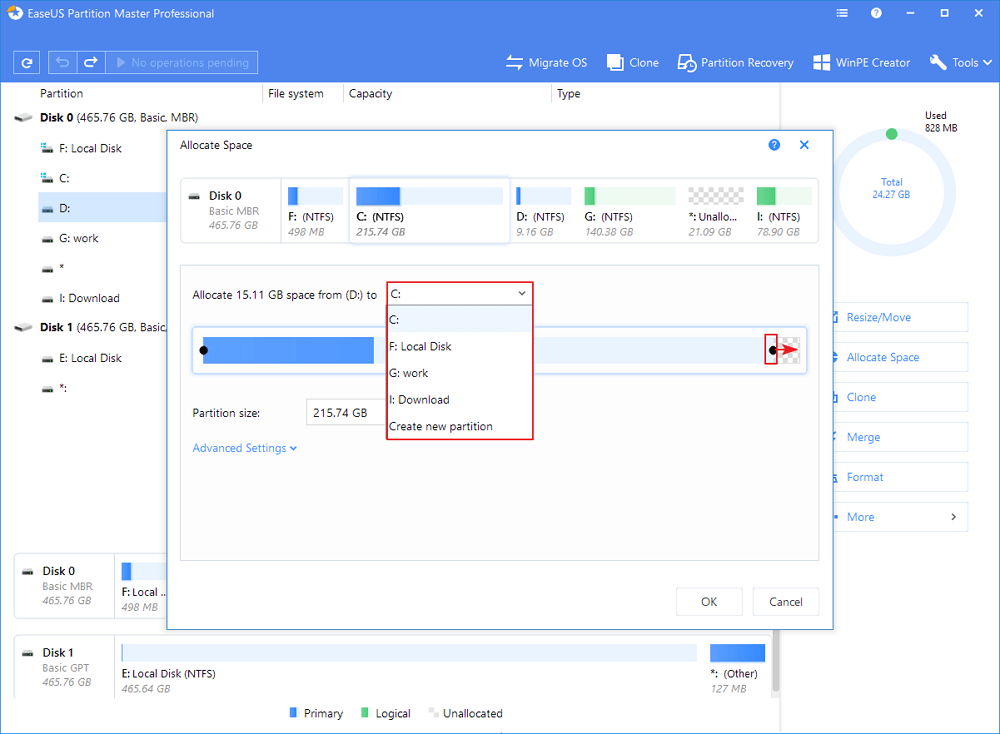This screenshot has width=1000, height=734.
Task: Select Disk 0 tile in dialog disk map
Action: pyautogui.click(x=231, y=210)
